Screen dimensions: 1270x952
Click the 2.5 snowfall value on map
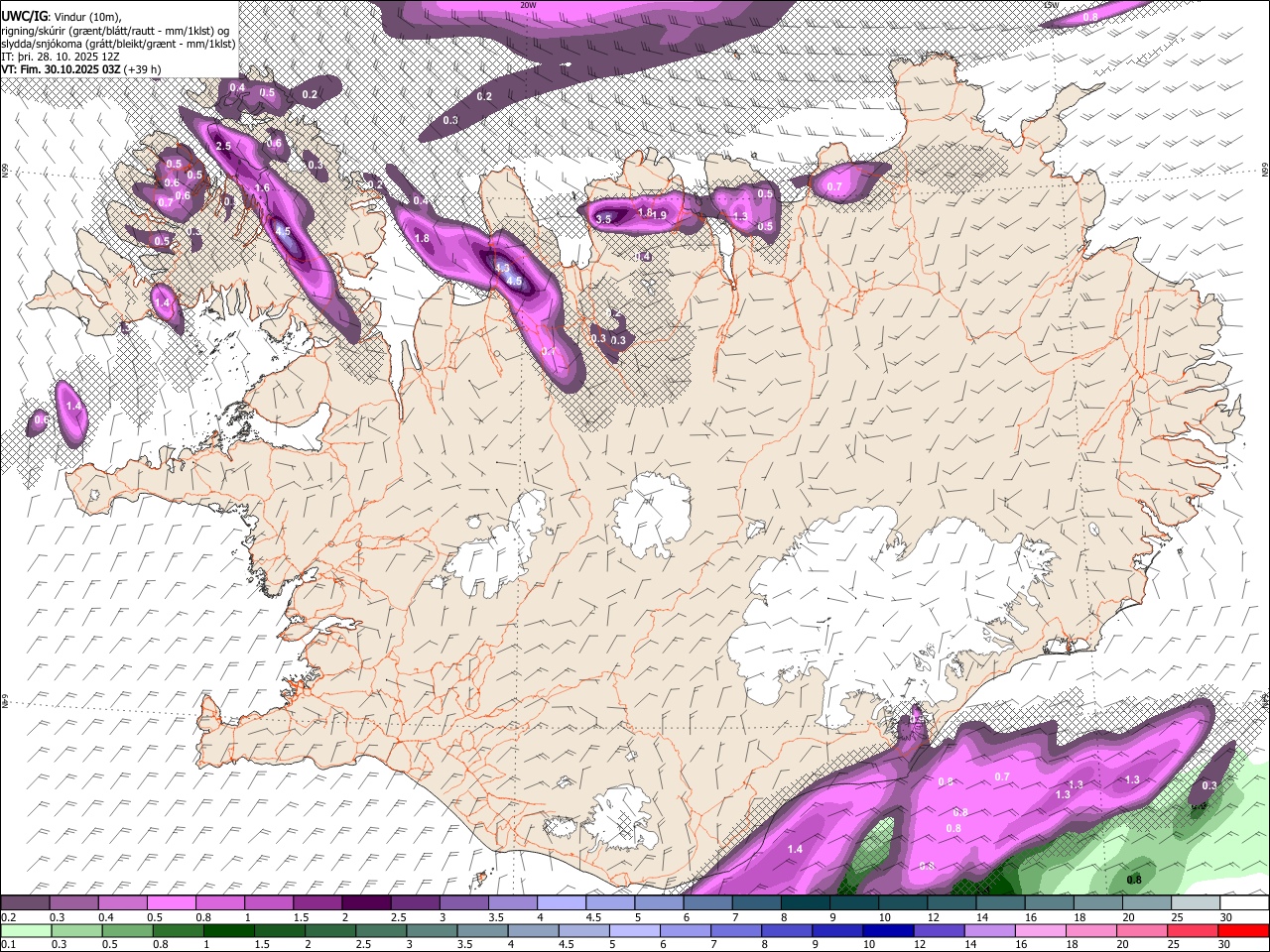click(x=223, y=147)
